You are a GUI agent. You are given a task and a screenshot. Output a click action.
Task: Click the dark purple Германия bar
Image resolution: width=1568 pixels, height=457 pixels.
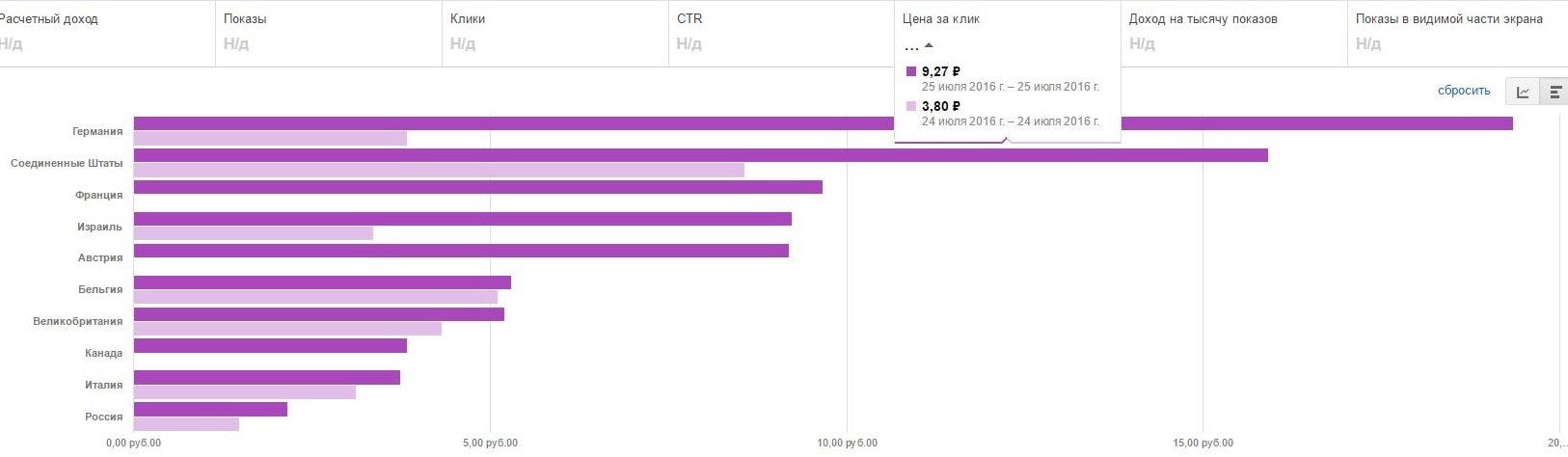coord(482,123)
